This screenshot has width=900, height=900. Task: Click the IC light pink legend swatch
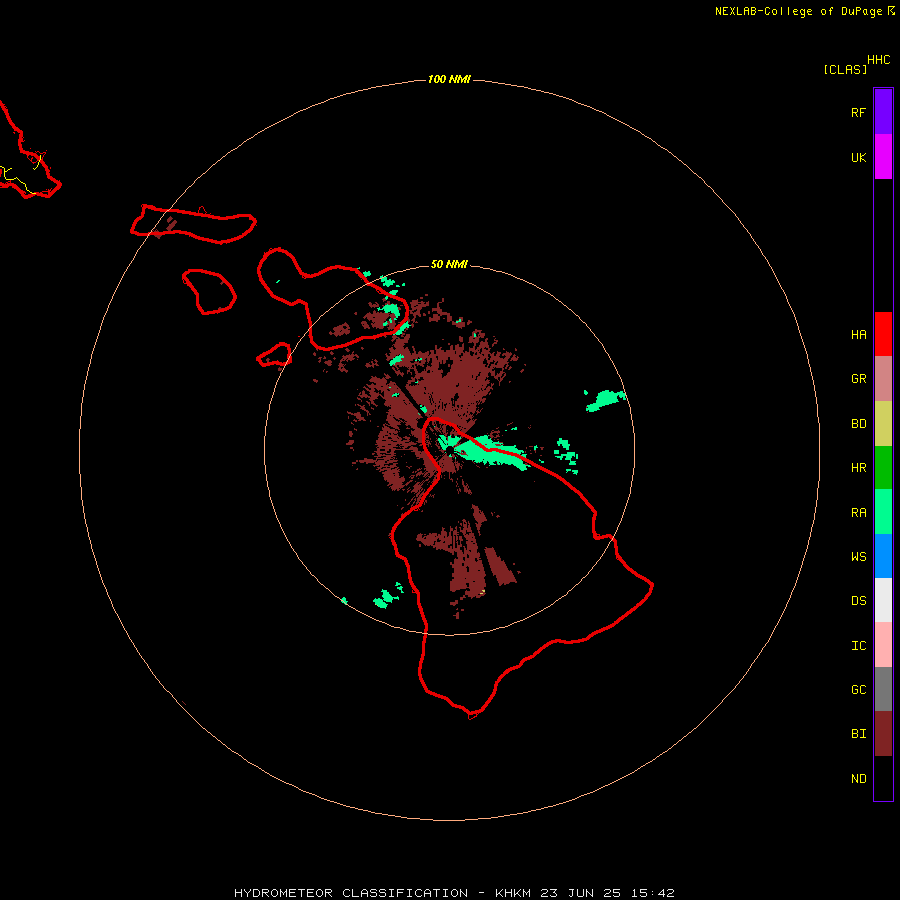click(x=883, y=645)
